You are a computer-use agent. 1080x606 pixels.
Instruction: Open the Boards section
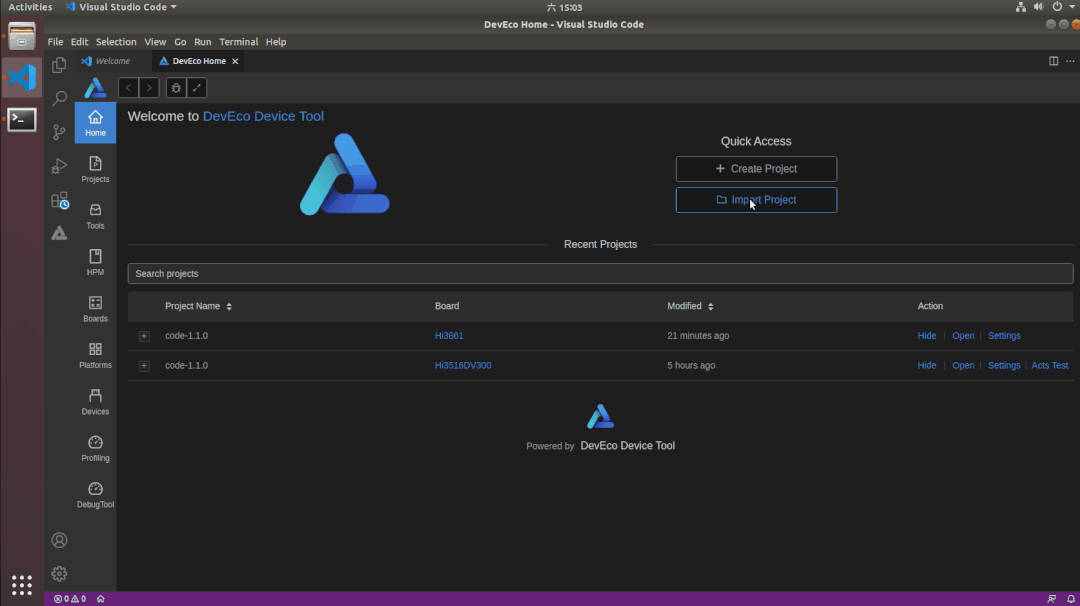[95, 309]
